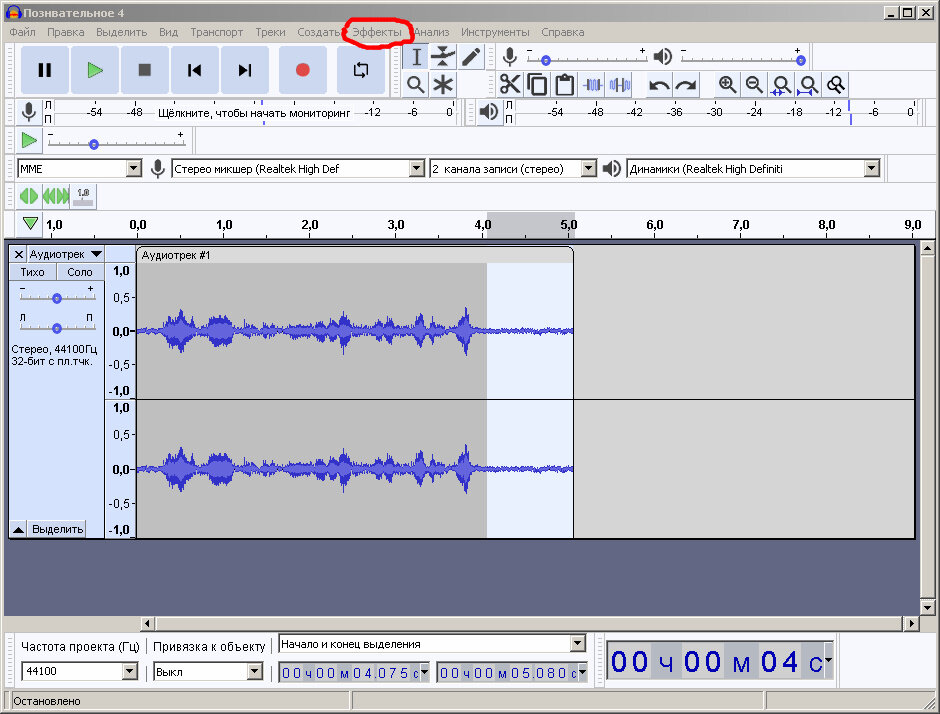Screen dimensions: 940x714
Task: Click 'Щёлкните, чтобы начать мониторинг' meter
Action: pos(254,113)
